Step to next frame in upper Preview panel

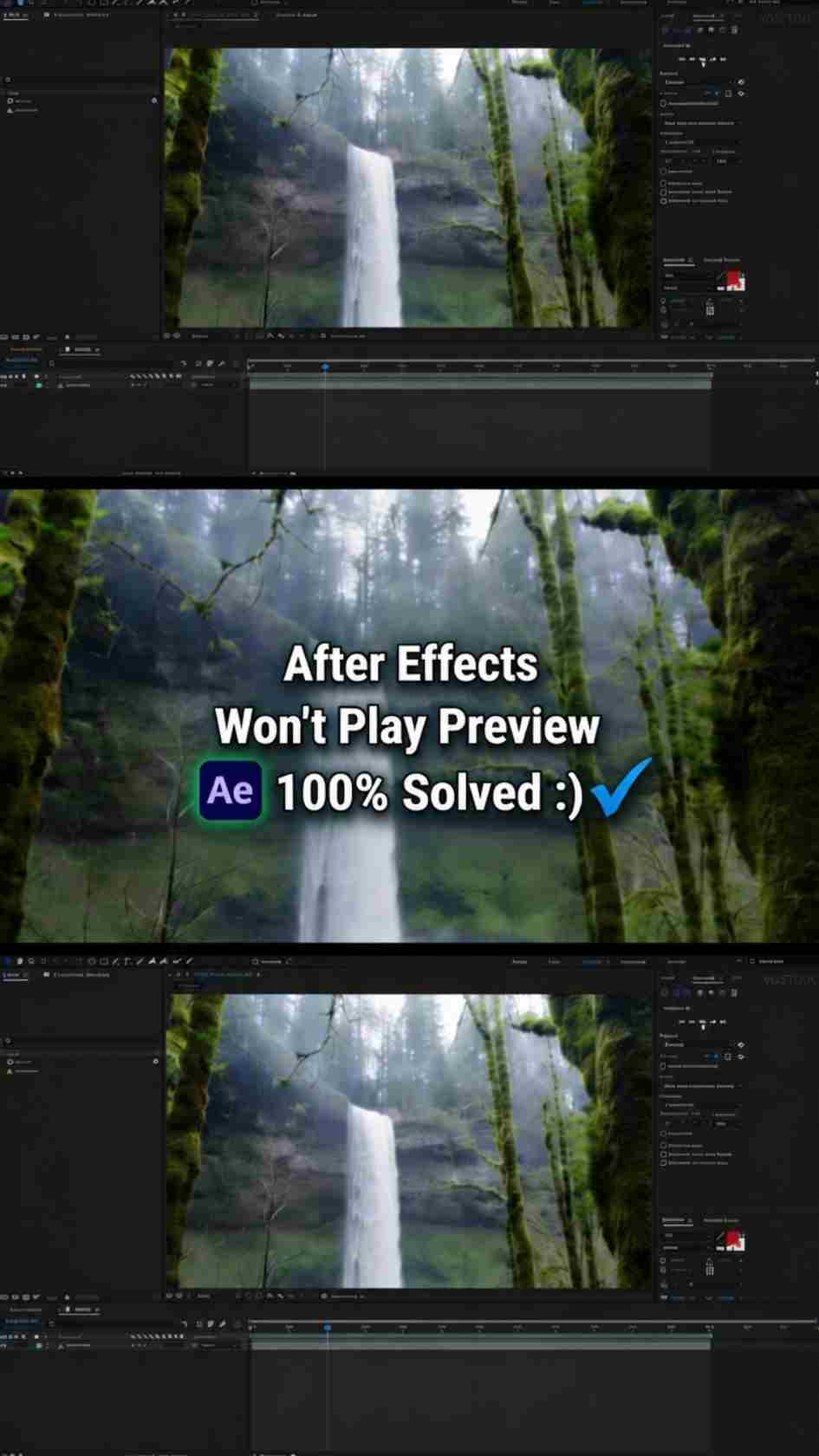coord(713,59)
